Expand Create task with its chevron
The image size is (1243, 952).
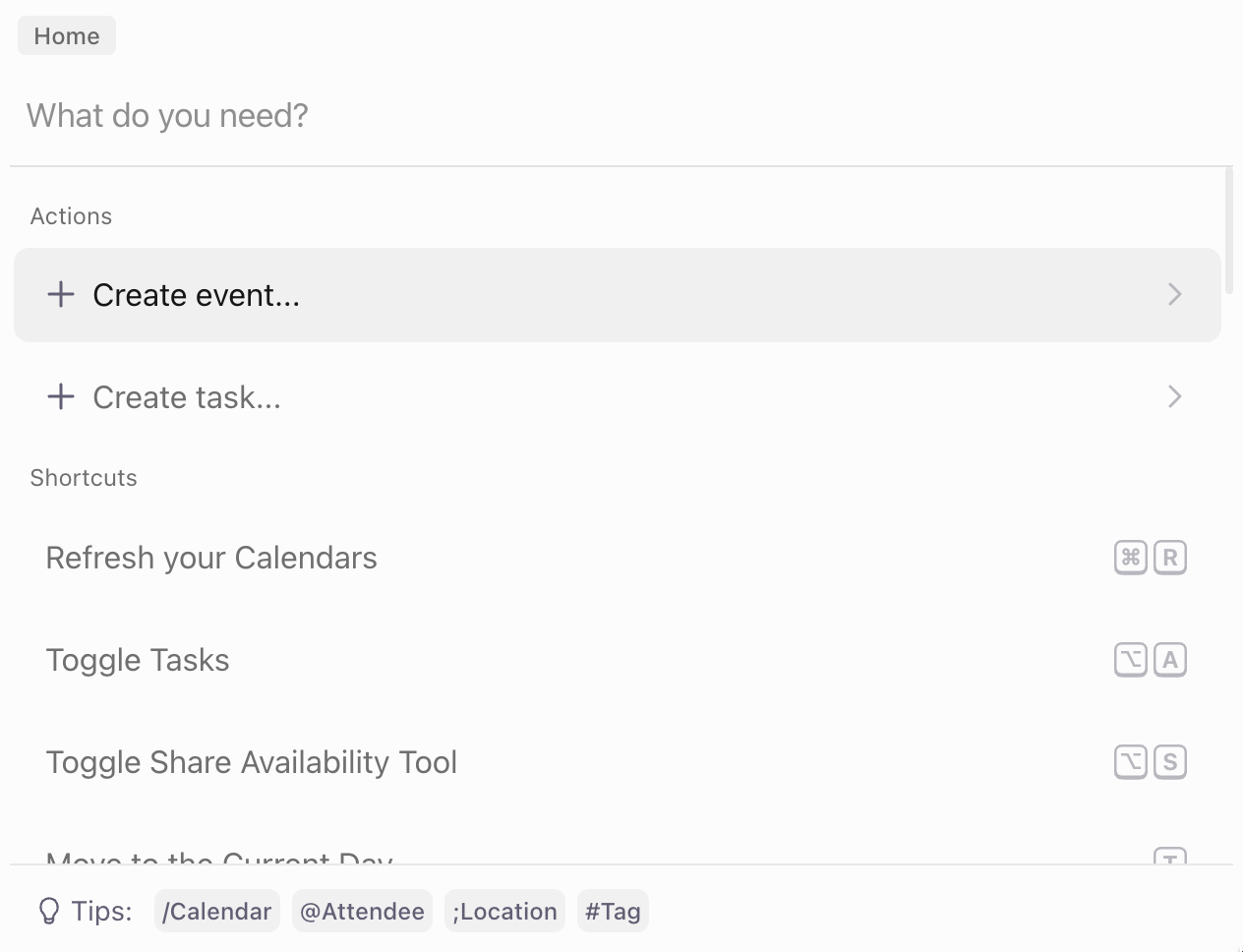pyautogui.click(x=1174, y=396)
